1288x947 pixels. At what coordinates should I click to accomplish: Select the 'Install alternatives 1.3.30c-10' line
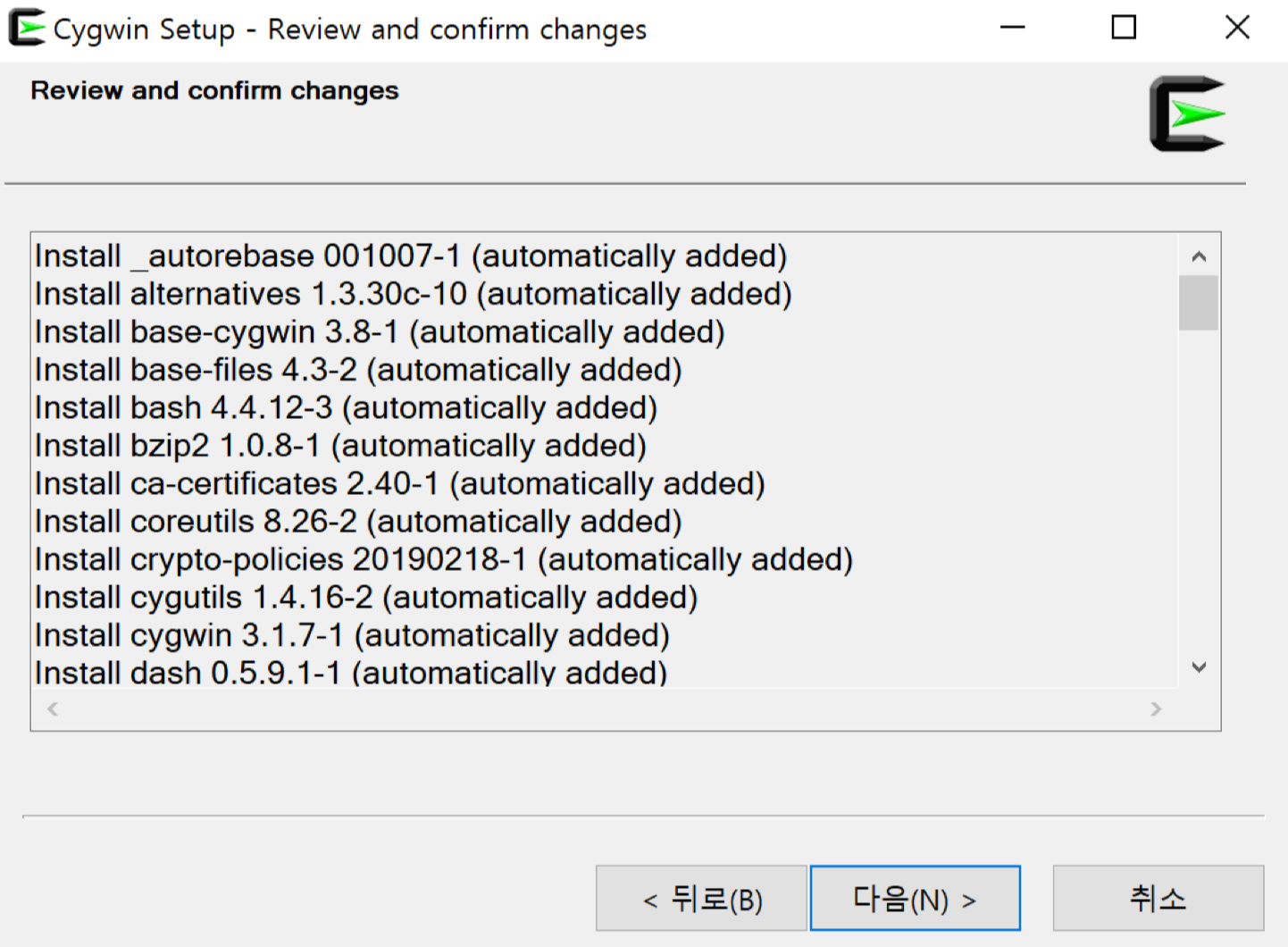[414, 294]
